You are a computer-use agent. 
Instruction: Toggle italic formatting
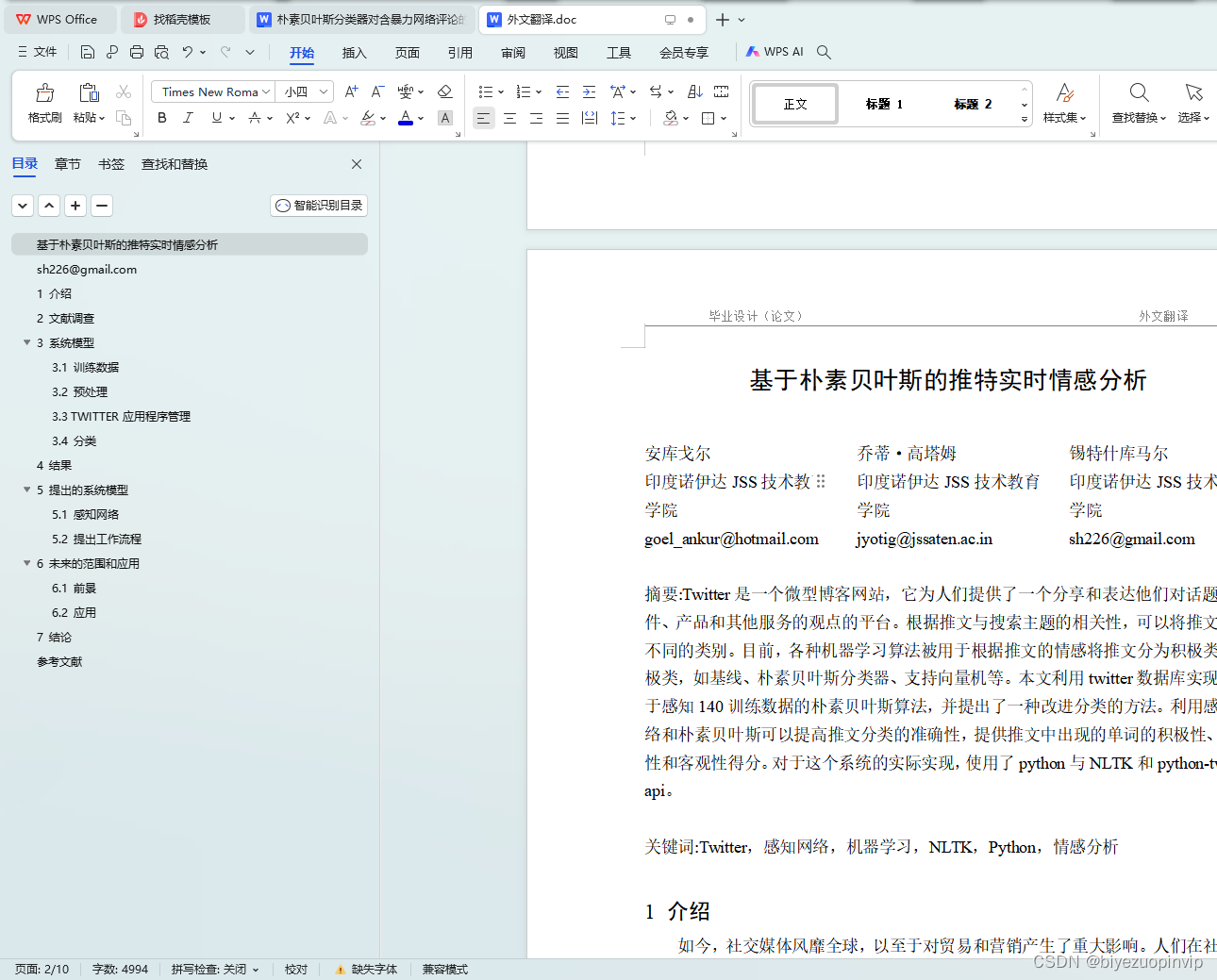pos(188,118)
